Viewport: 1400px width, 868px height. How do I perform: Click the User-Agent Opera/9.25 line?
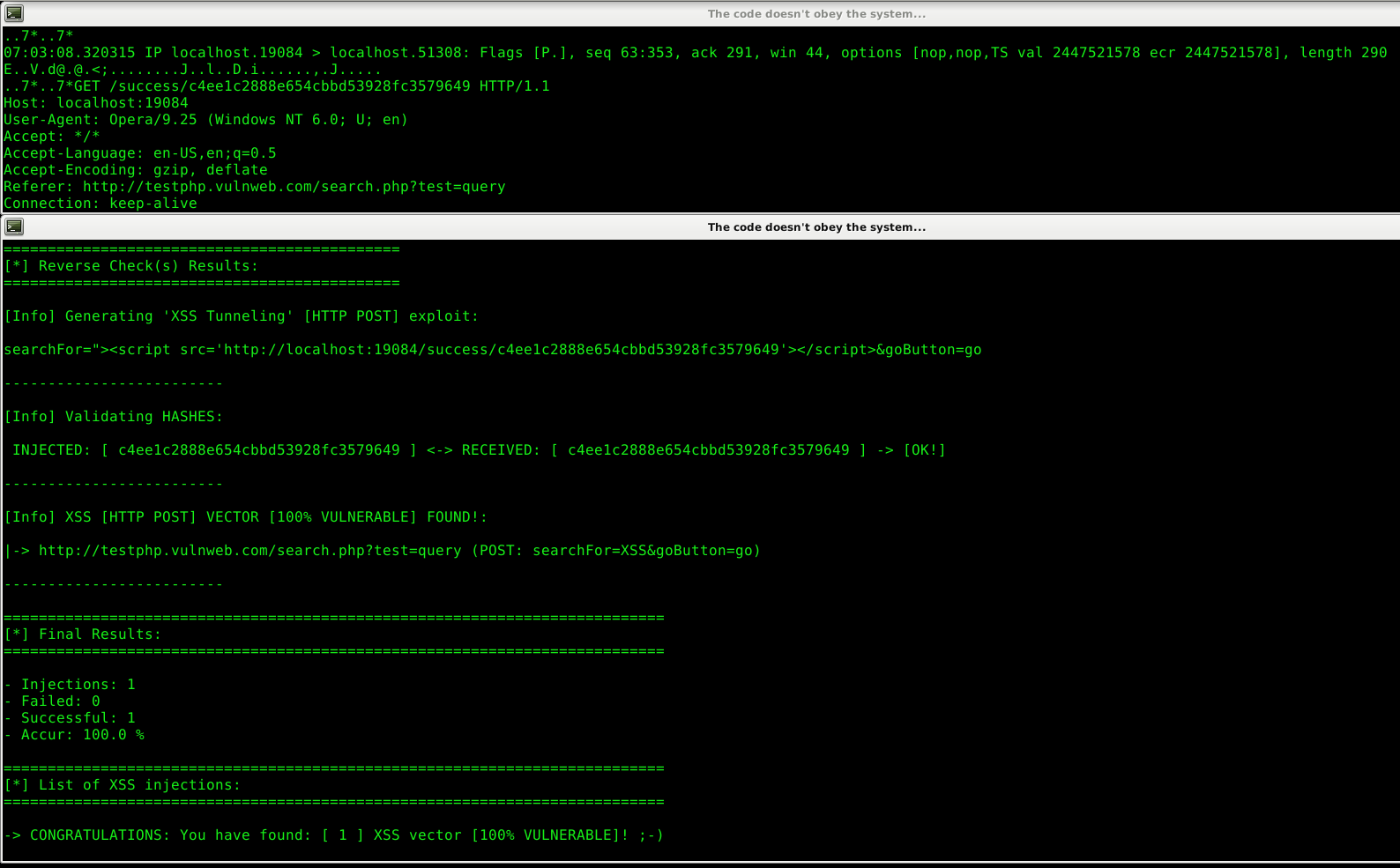206,120
